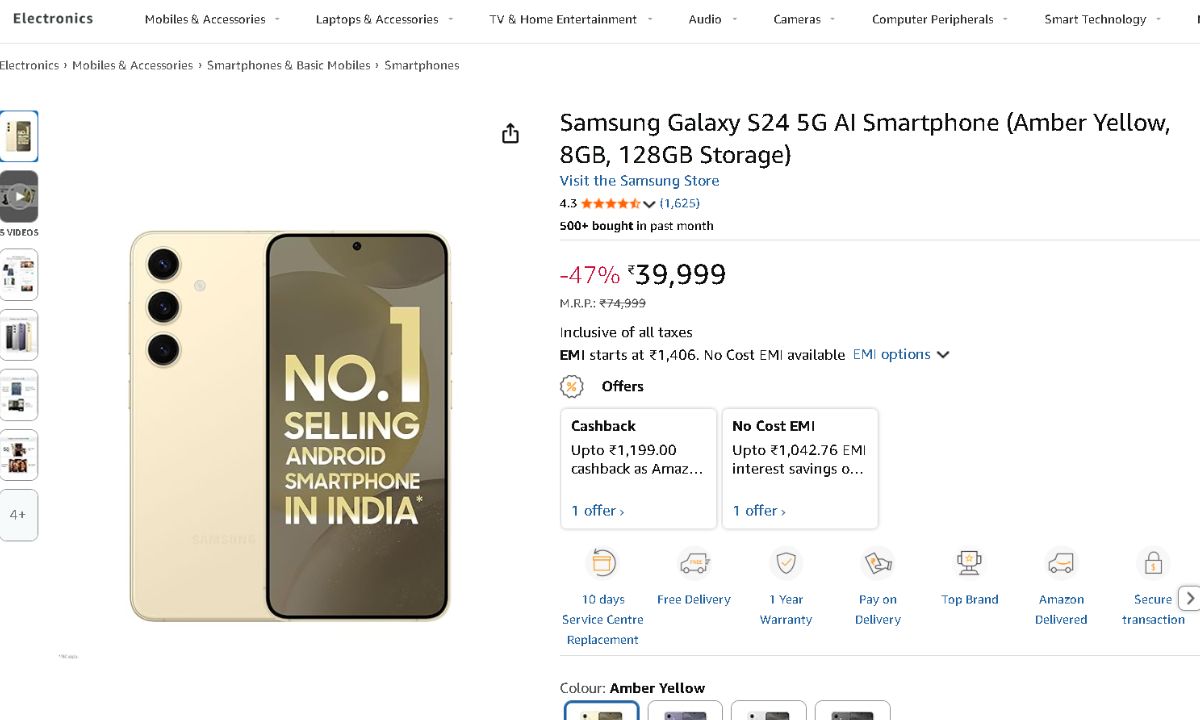The image size is (1200, 720).
Task: Click the share icon above product image
Action: (x=510, y=134)
